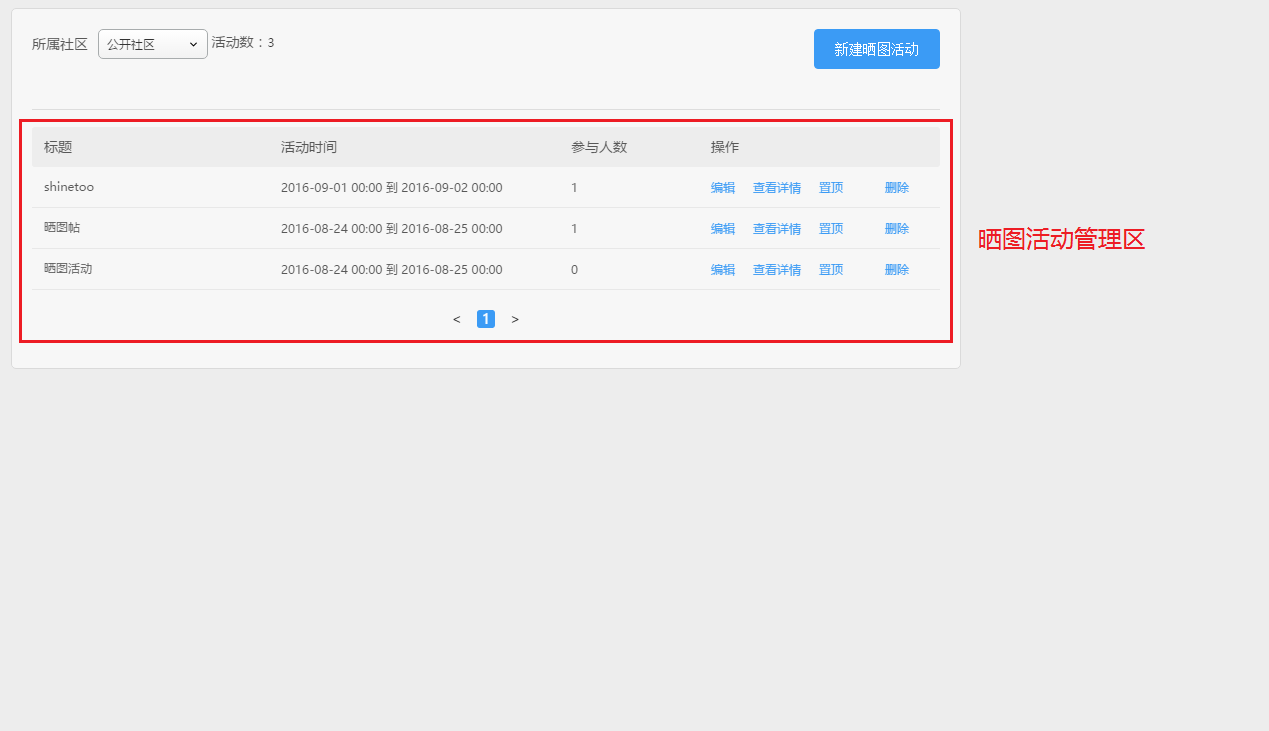Viewport: 1269px width, 731px height.
Task: Edit the shinetoo activity
Action: point(722,188)
